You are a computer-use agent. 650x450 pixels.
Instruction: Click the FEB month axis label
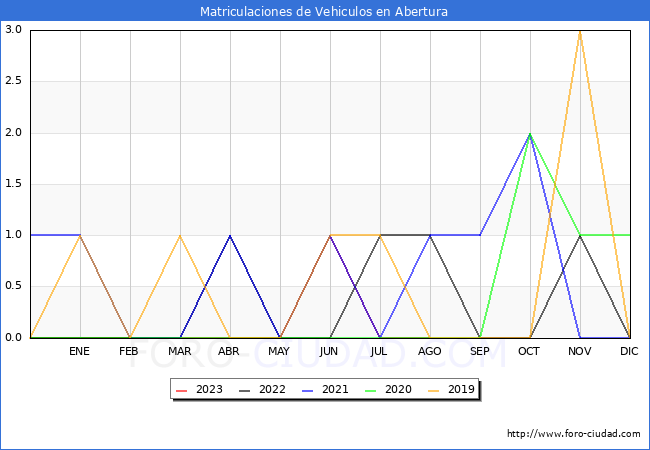[x=129, y=351]
